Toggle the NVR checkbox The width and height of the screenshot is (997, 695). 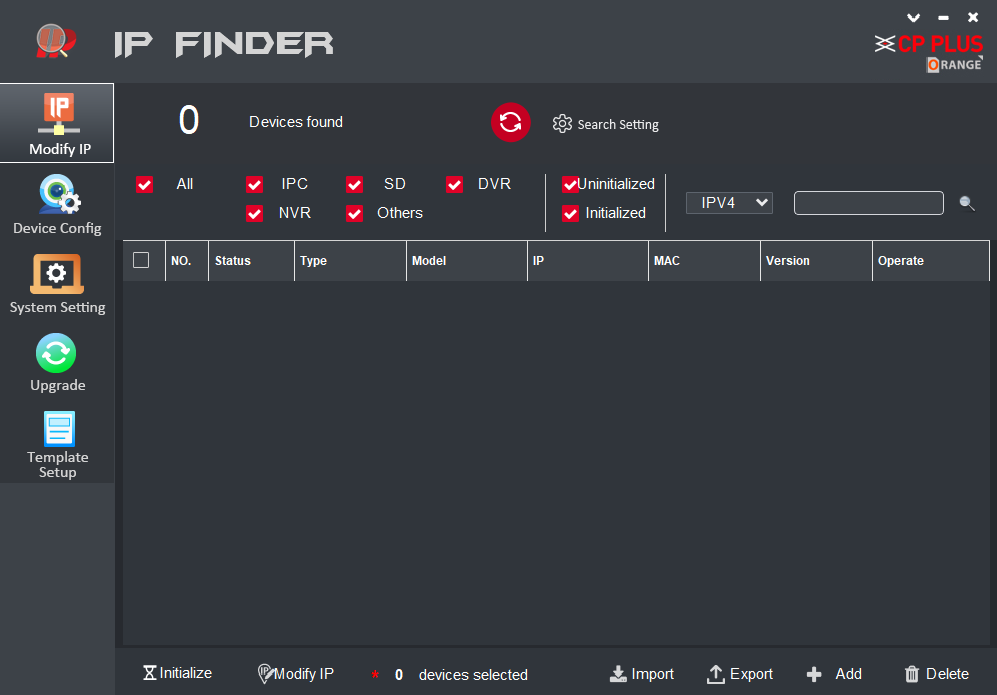pos(255,213)
